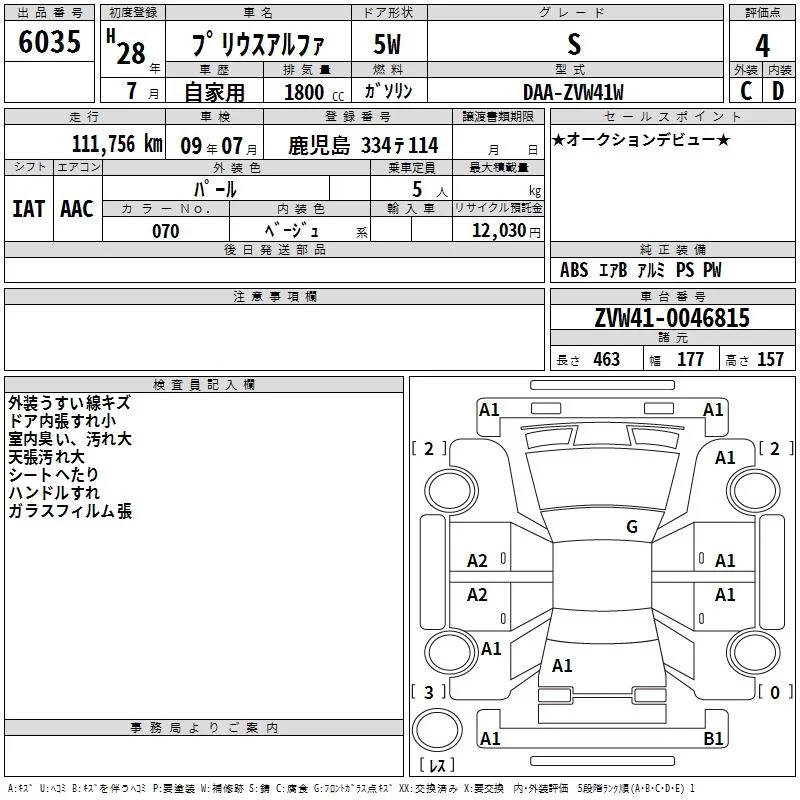Click the "G" windshield chip mark on diagram
Image resolution: width=800 pixels, height=800 pixels.
[x=632, y=527]
